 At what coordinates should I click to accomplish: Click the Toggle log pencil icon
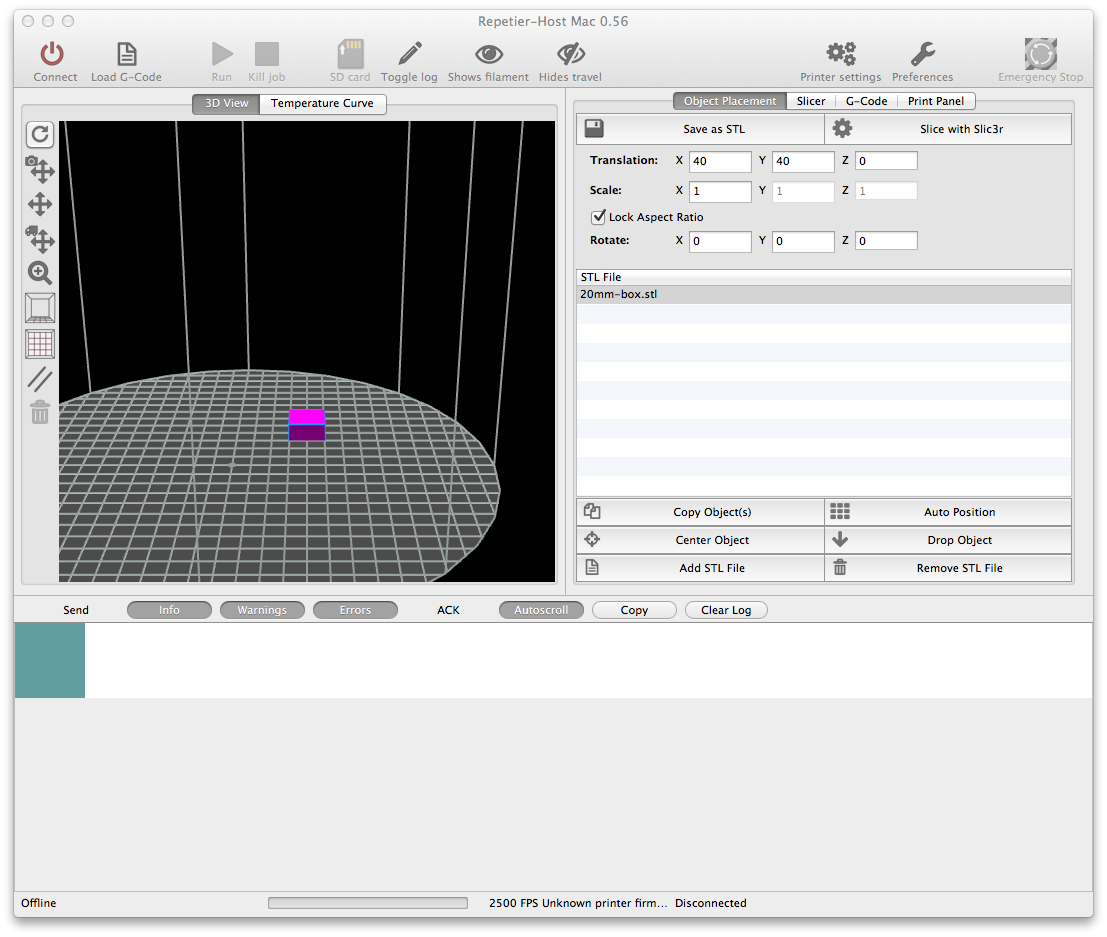(409, 54)
